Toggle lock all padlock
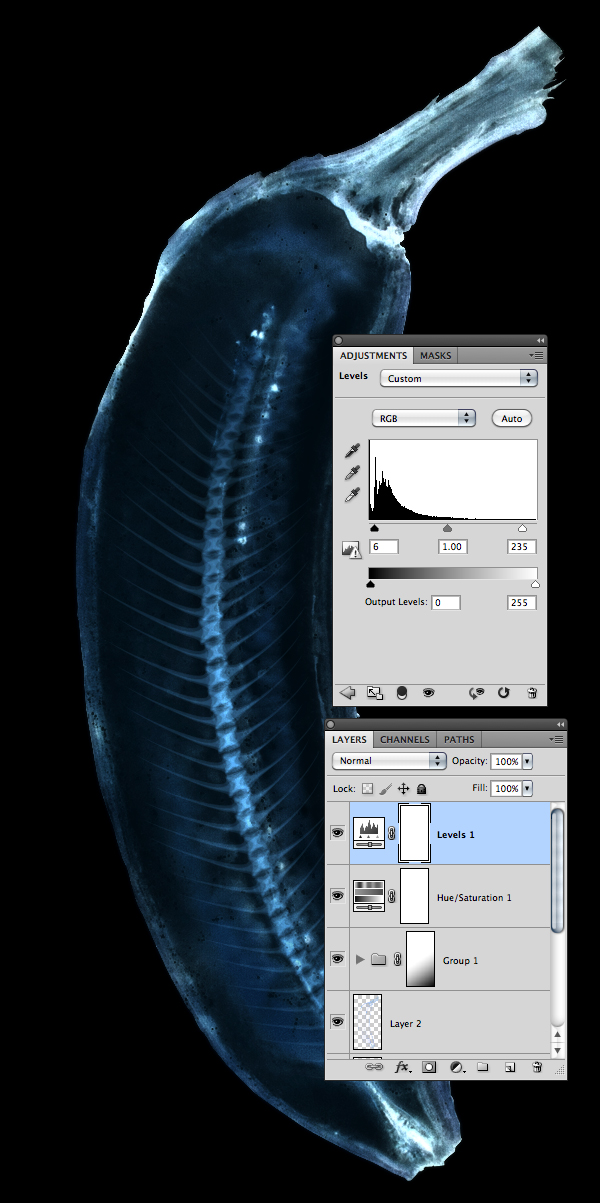This screenshot has height=1203, width=600. (422, 788)
